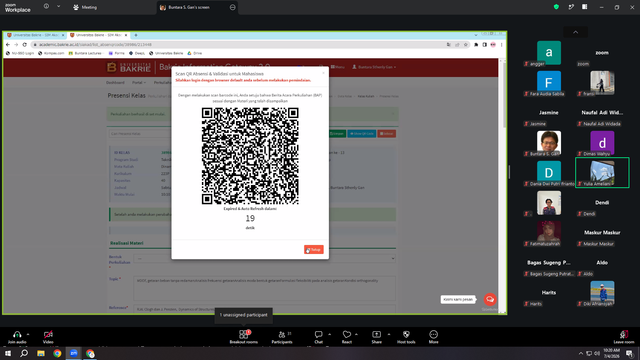Viewport: 640px width, 360px height.
Task: Open the DeepL bookmark
Action: point(137,53)
